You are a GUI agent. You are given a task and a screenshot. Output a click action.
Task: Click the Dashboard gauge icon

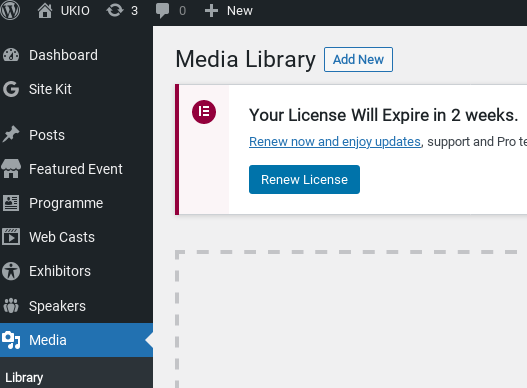[11, 55]
